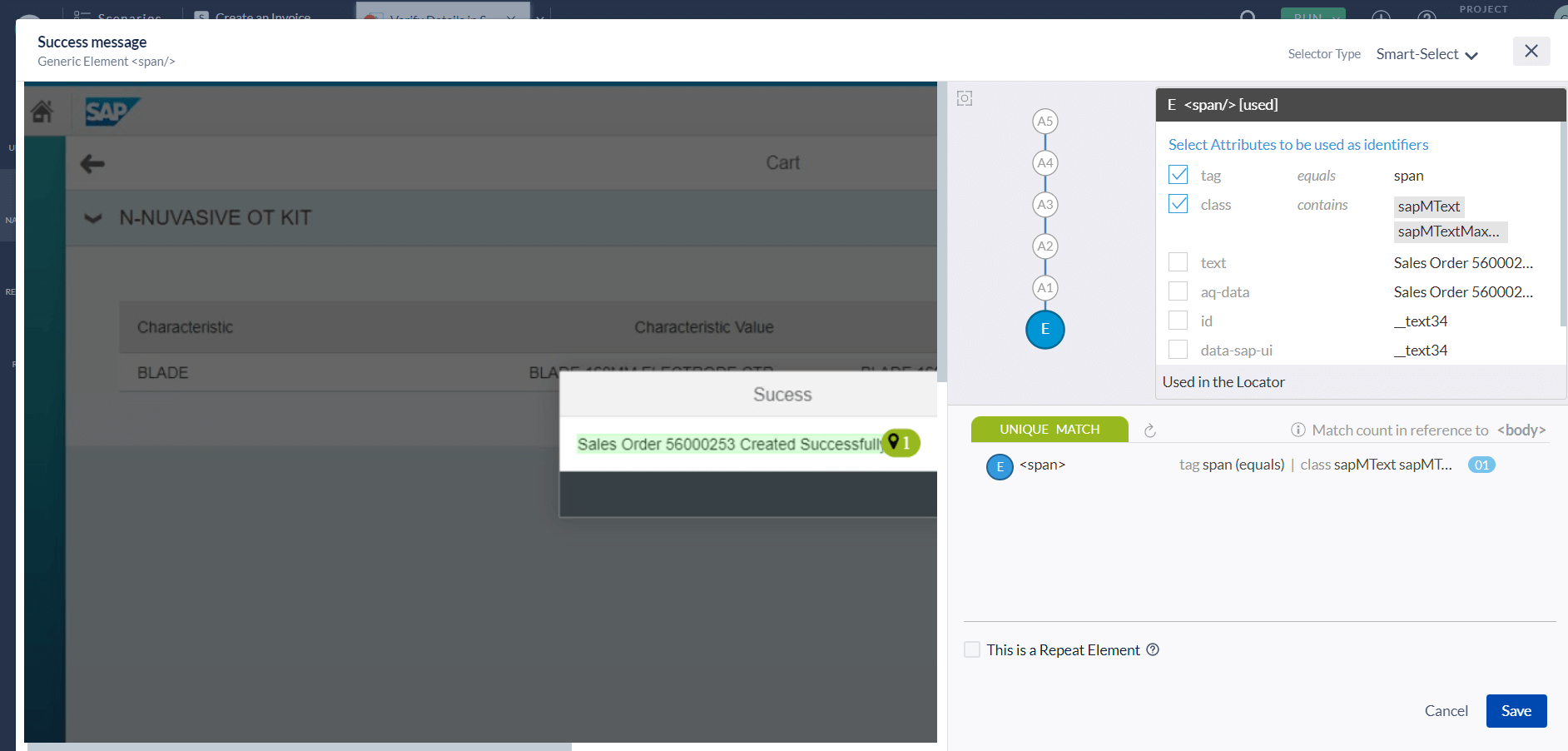
Task: Click the Used in the Locator label
Action: click(1223, 382)
